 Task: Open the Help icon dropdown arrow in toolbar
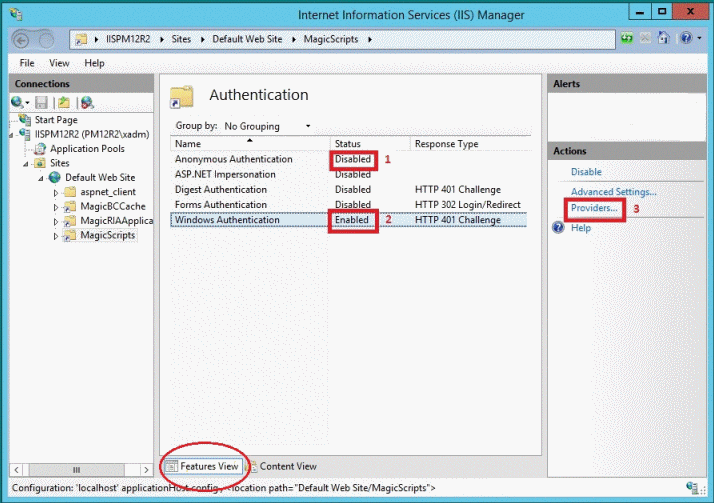click(699, 38)
